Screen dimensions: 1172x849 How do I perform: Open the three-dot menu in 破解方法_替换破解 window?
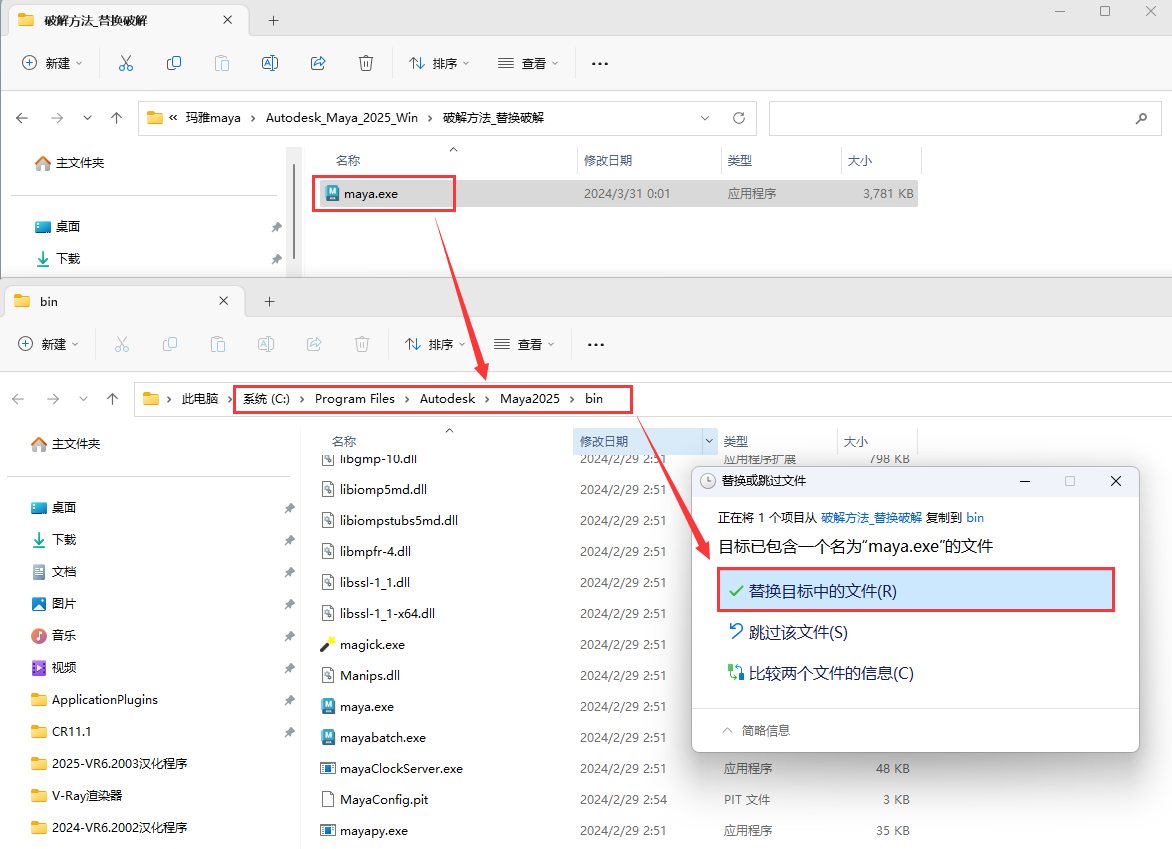click(599, 64)
